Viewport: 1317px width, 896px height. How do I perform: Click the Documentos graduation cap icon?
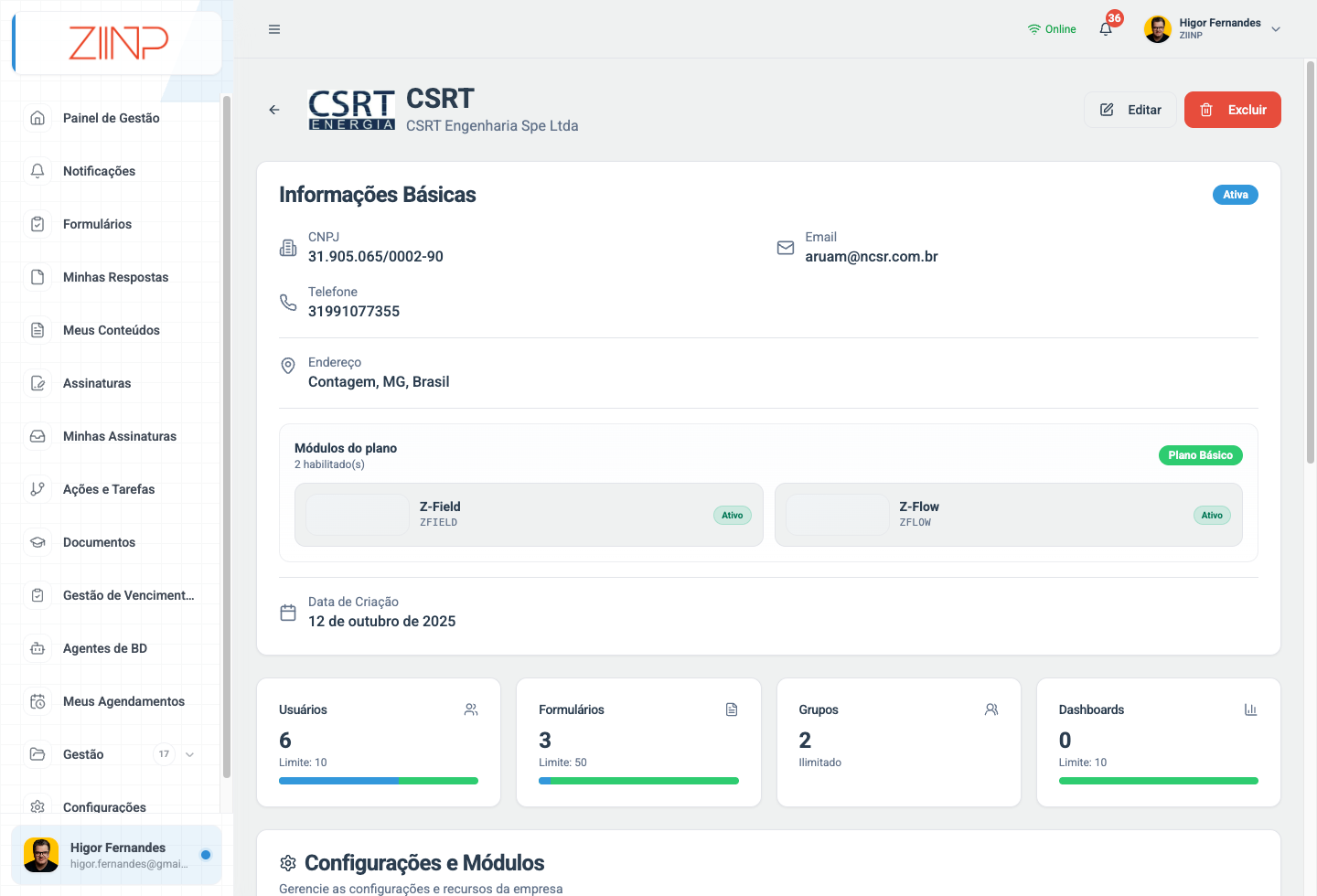[x=37, y=542]
